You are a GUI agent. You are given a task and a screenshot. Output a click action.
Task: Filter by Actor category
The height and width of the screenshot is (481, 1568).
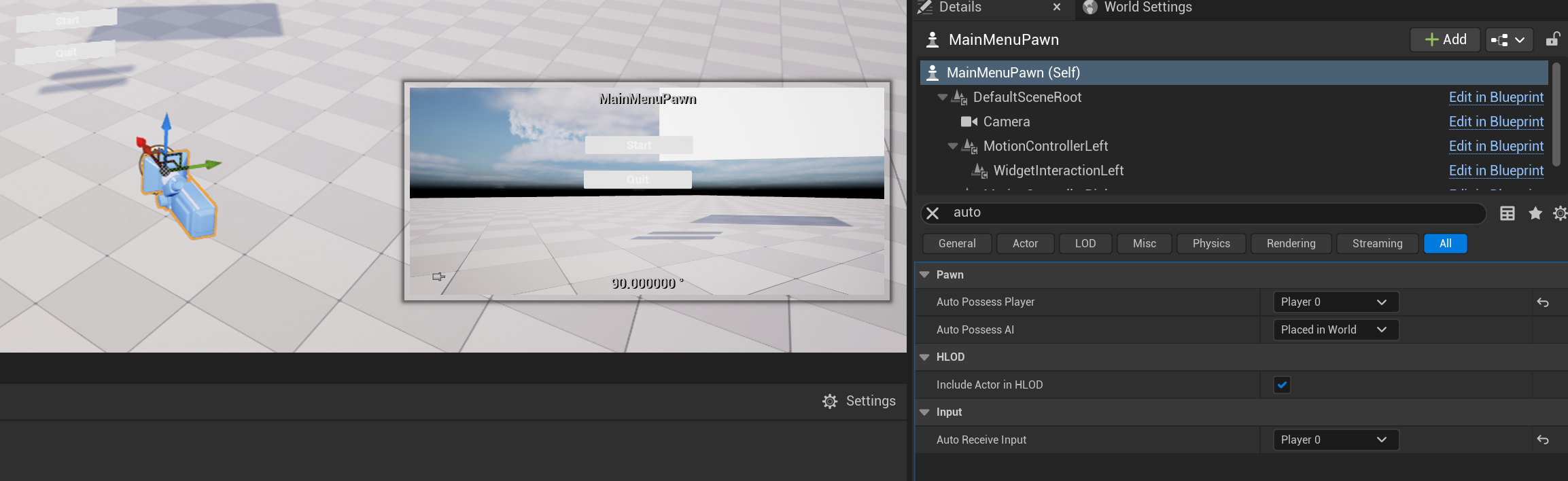click(1025, 244)
